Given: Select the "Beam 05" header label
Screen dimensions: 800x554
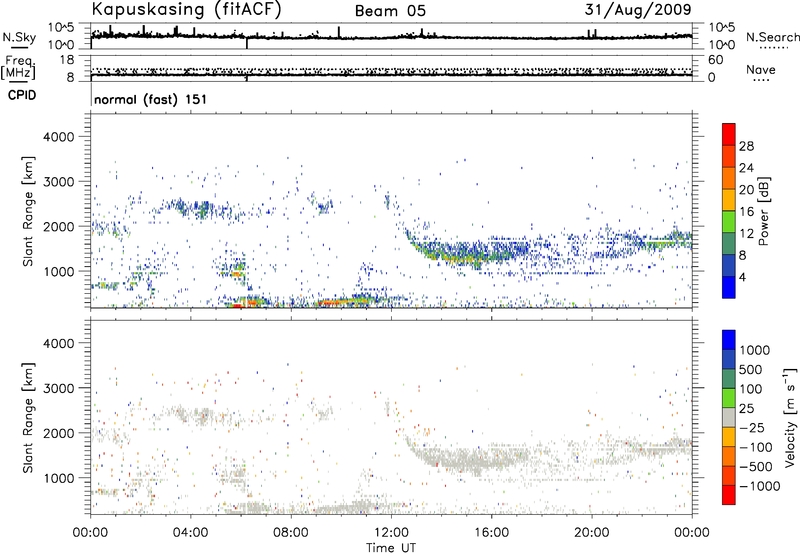Looking at the screenshot, I should [390, 11].
